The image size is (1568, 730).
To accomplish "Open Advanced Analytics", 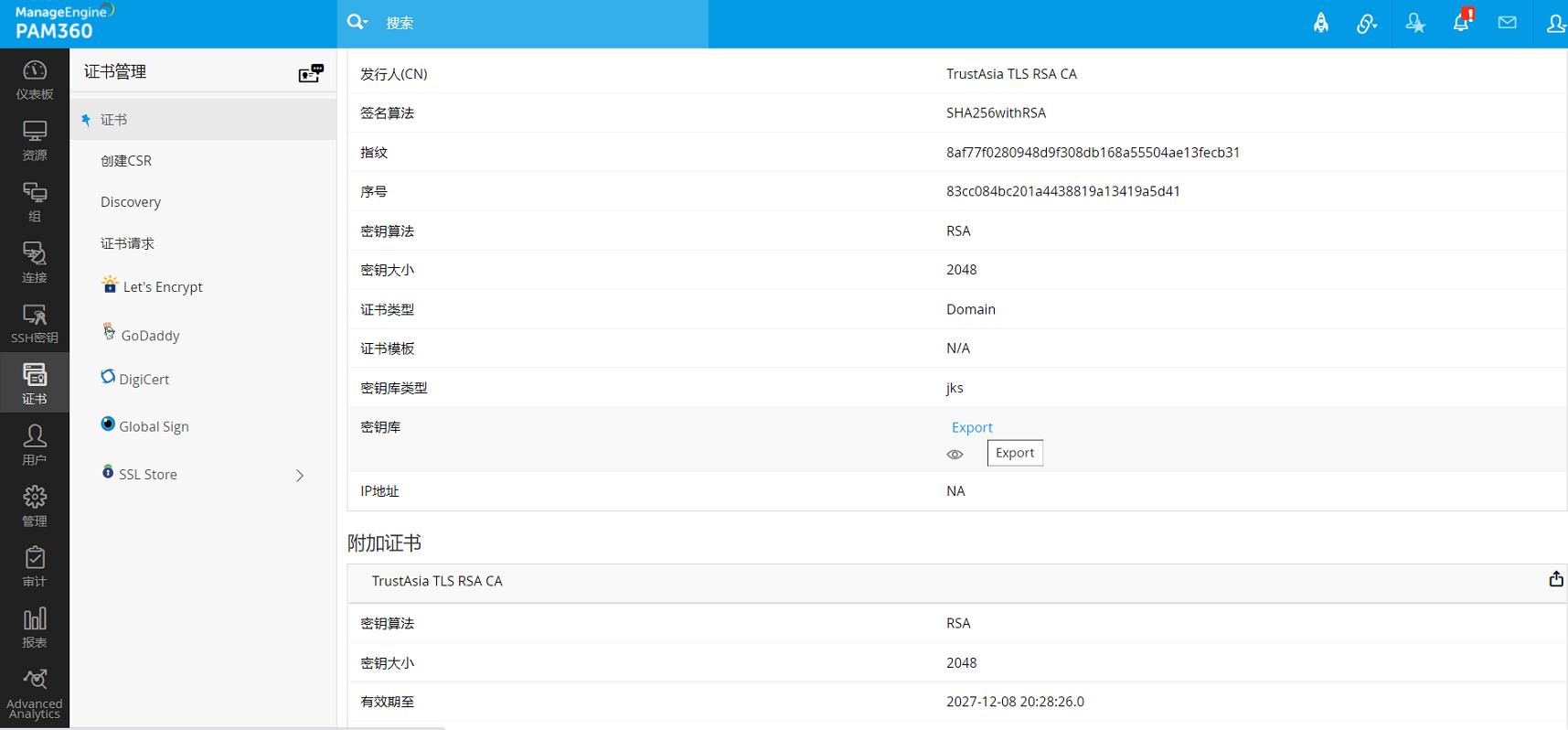I will pyautogui.click(x=35, y=693).
